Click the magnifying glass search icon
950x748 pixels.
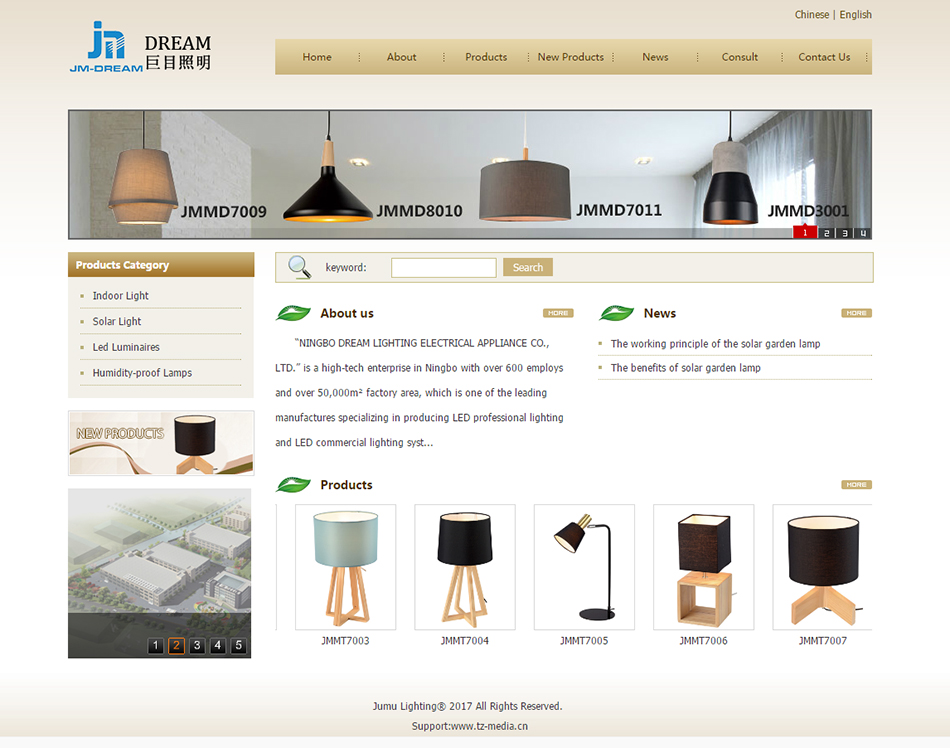[299, 267]
